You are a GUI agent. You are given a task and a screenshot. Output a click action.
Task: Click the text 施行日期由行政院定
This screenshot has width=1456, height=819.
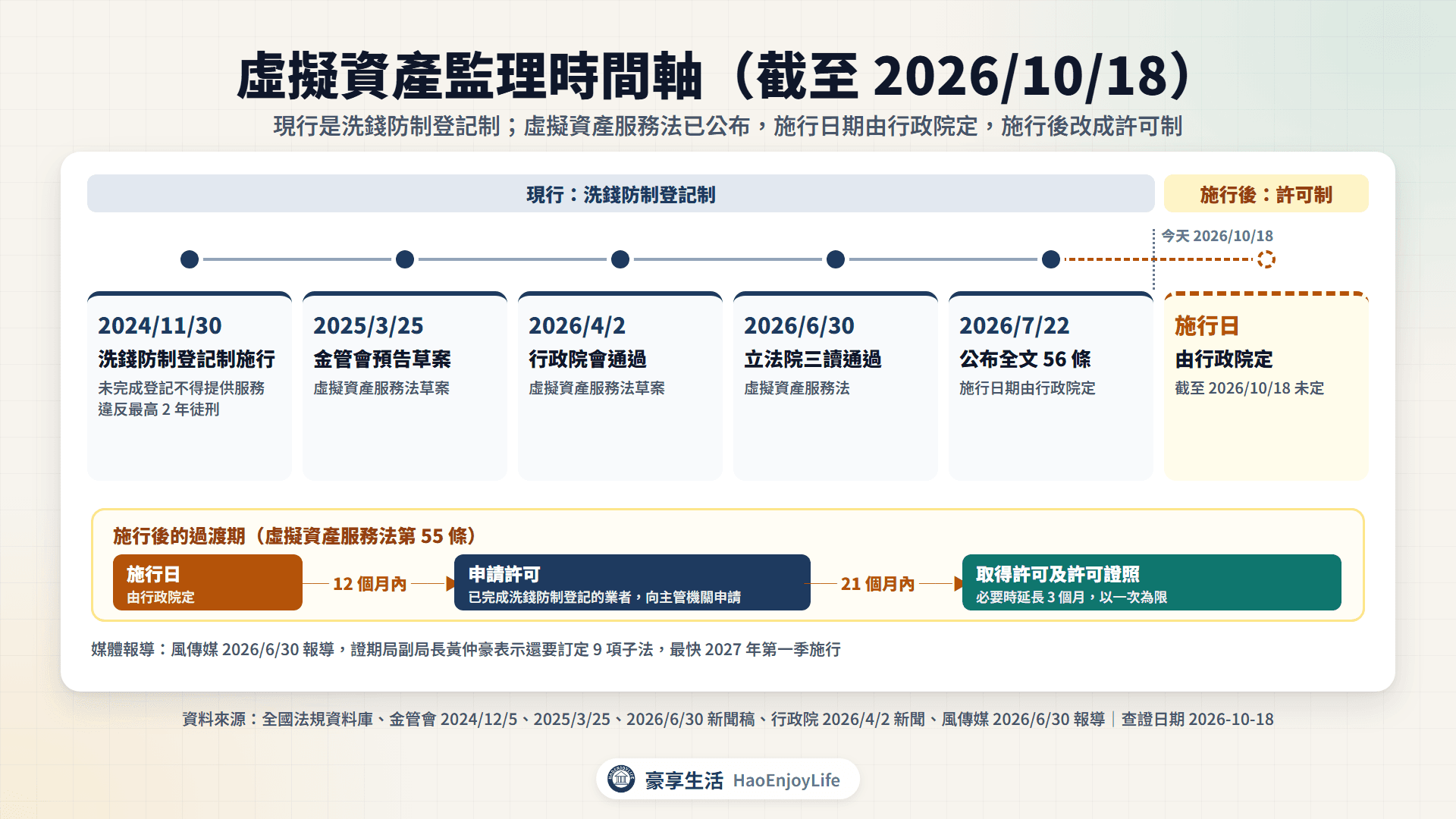pyautogui.click(x=1028, y=388)
